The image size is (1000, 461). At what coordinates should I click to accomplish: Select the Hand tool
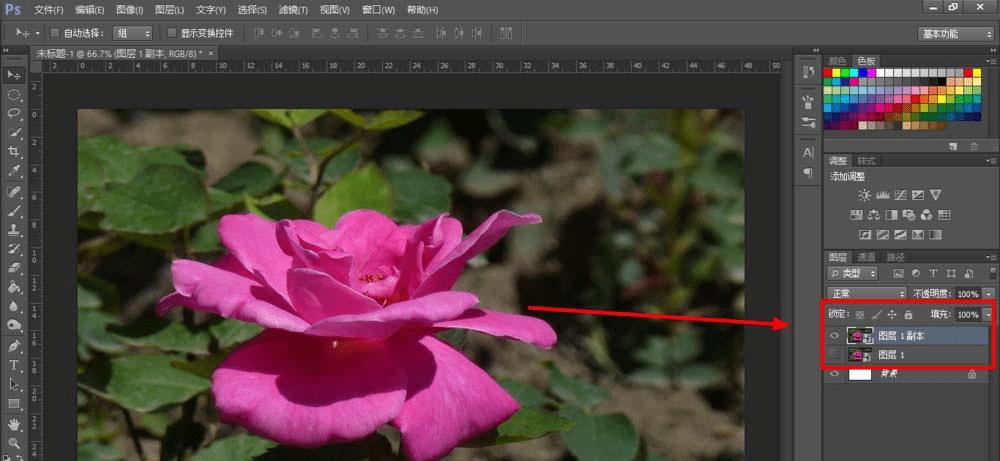[14, 423]
